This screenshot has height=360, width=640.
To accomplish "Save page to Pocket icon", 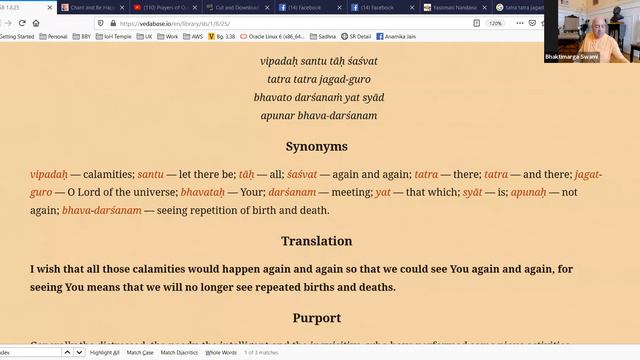I will (x=532, y=23).
